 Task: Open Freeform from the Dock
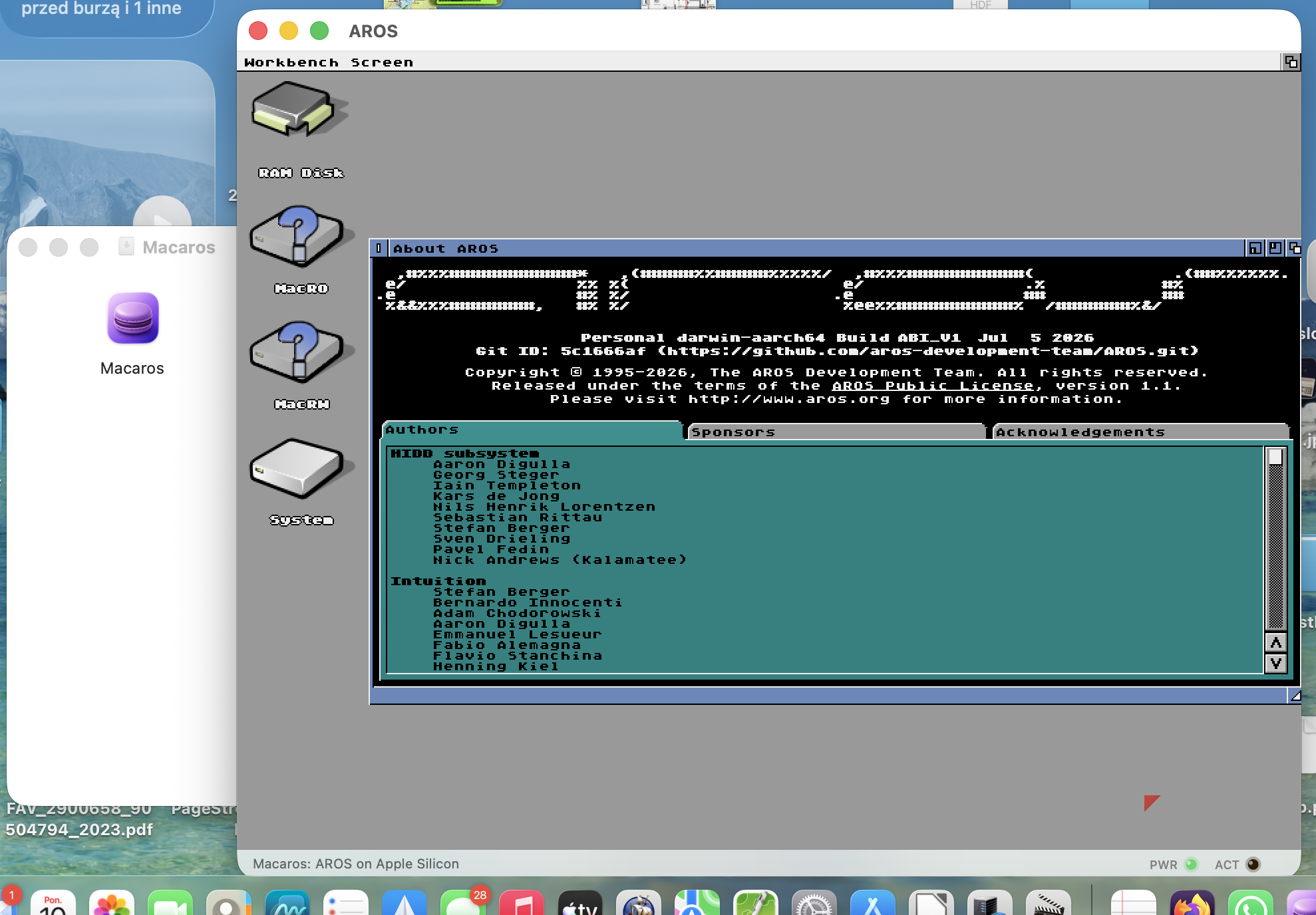[287, 902]
